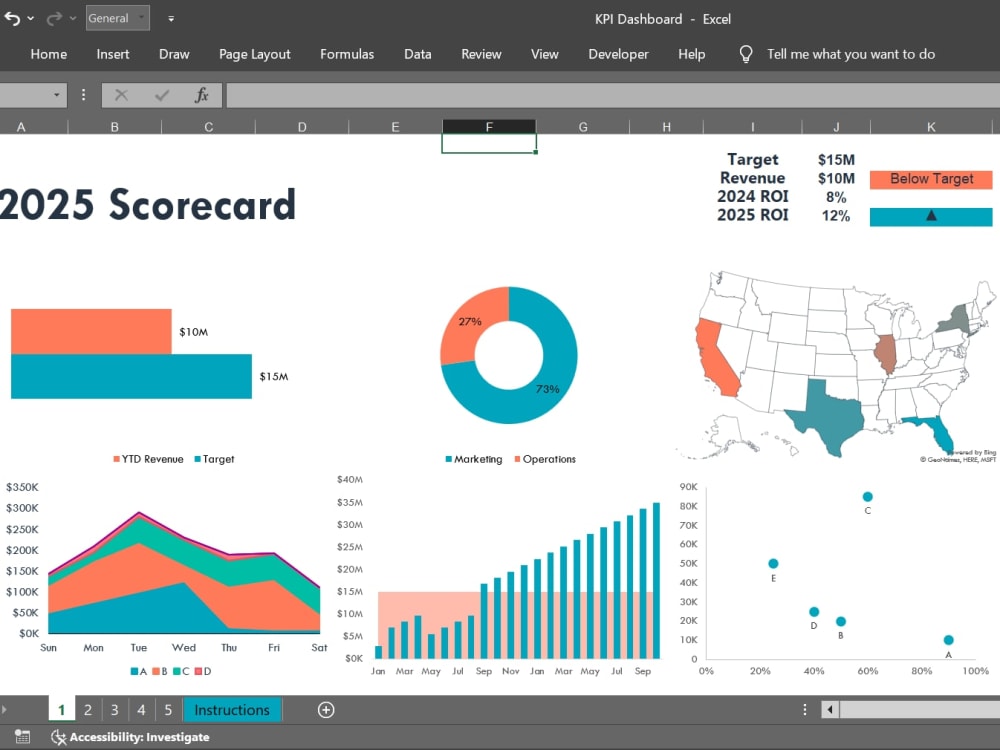
Task: Click the accessibility checker icon
Action: click(58, 737)
